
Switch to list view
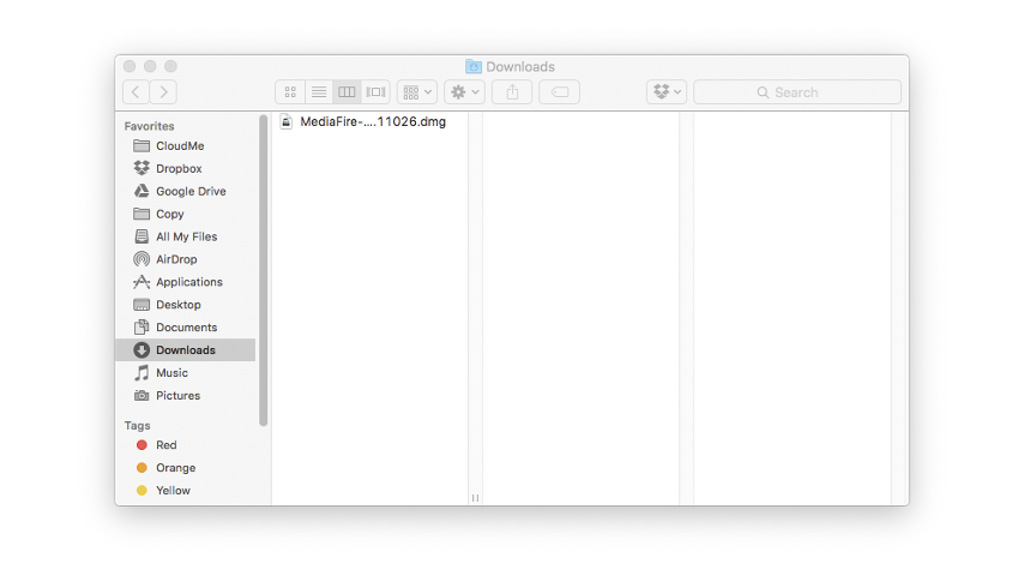click(318, 92)
